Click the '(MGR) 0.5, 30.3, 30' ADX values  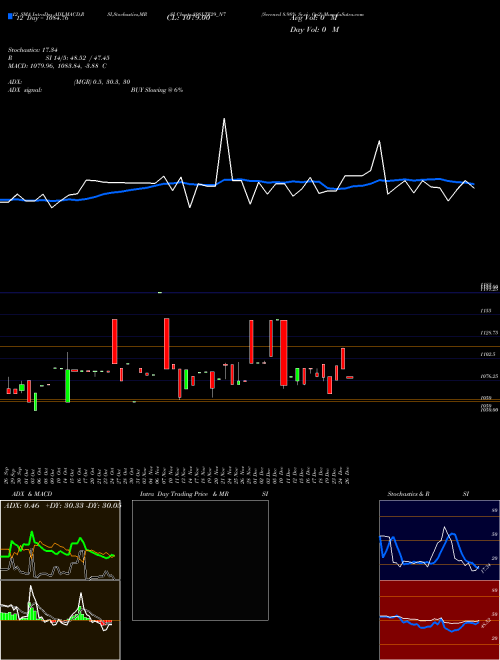(x=101, y=82)
